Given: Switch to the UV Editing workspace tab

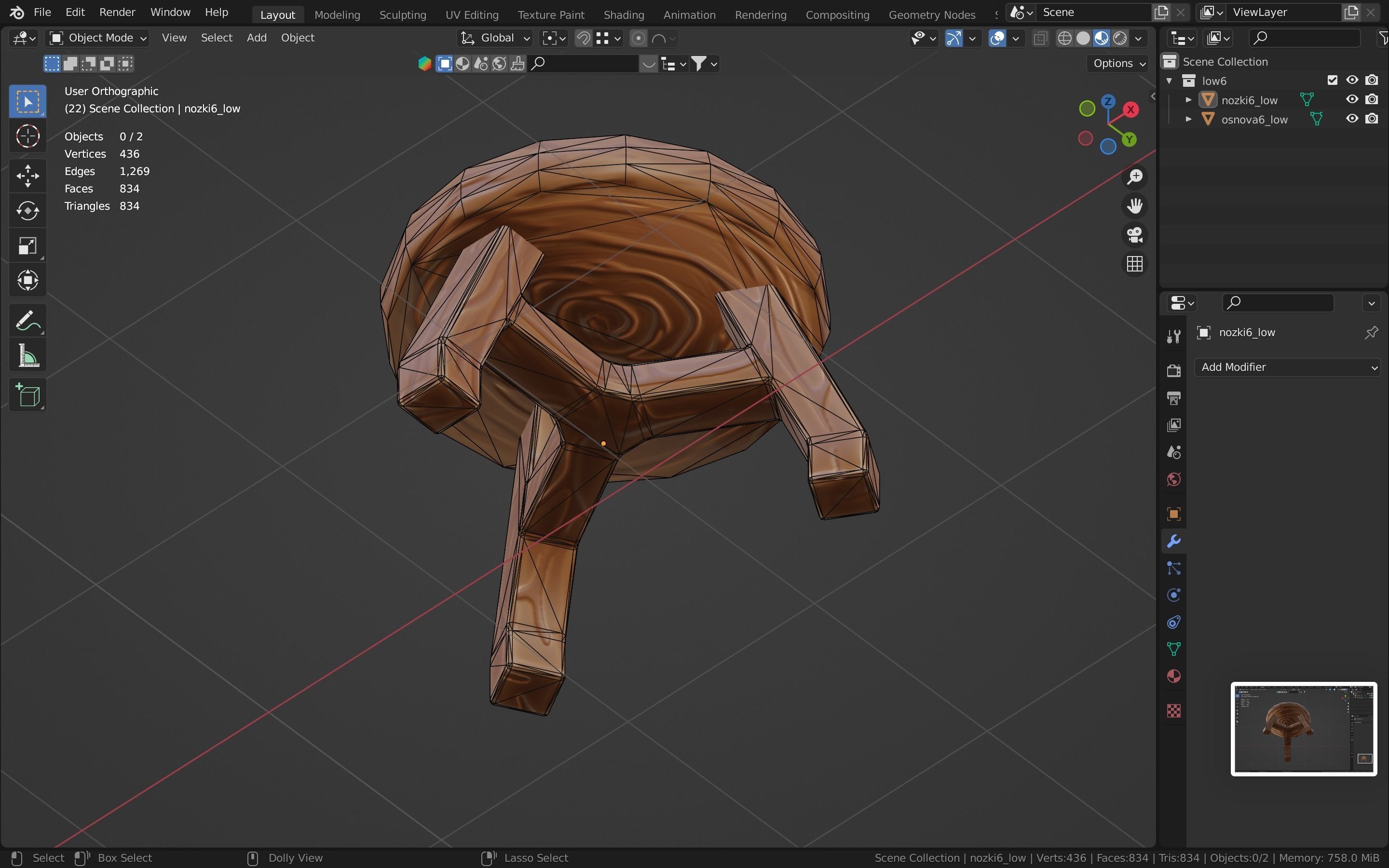Looking at the screenshot, I should 472,14.
